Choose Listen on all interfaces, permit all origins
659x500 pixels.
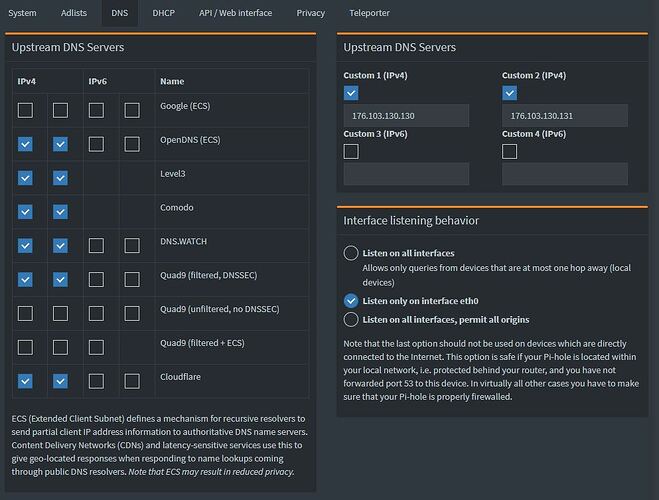(x=351, y=319)
